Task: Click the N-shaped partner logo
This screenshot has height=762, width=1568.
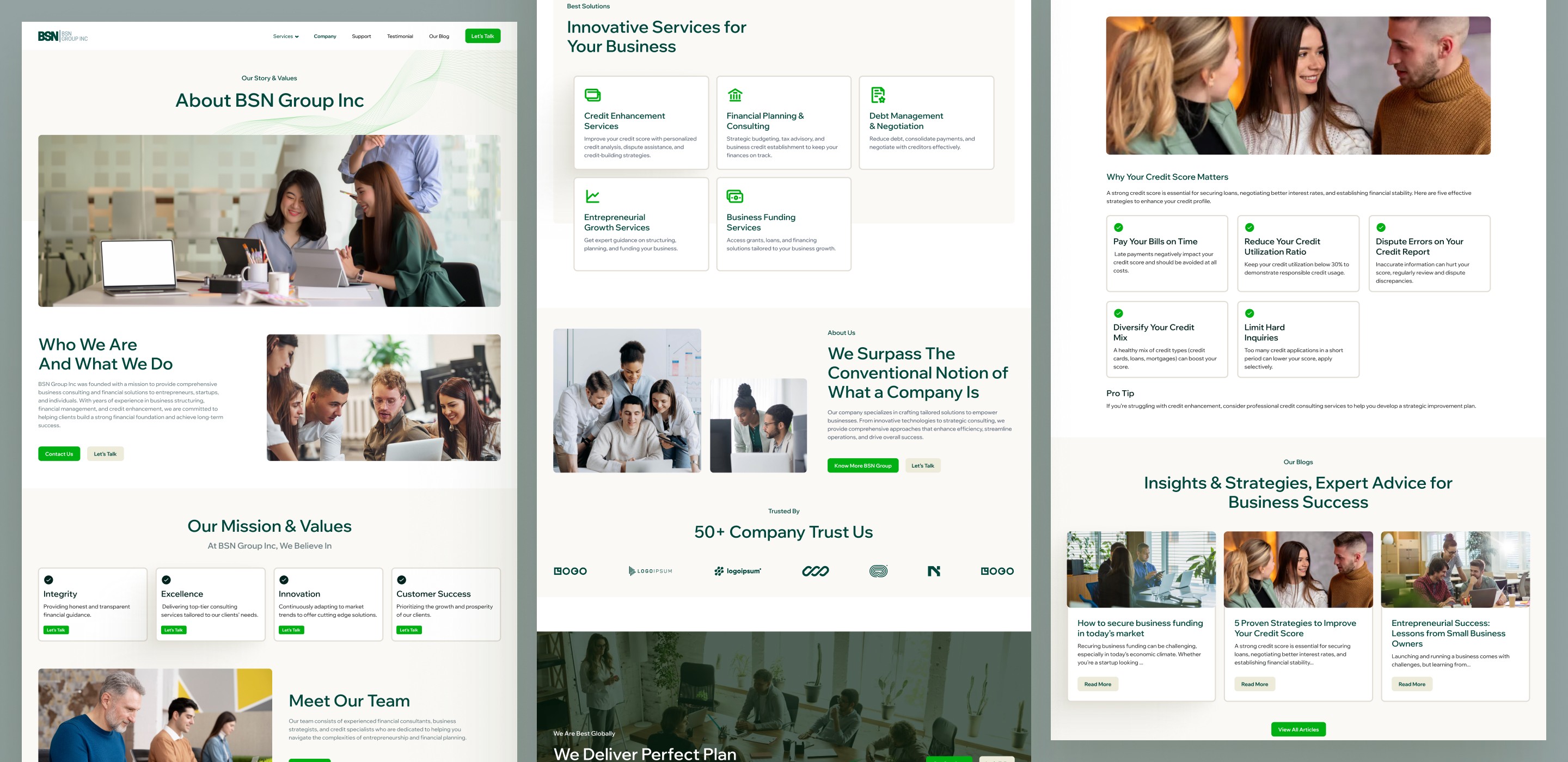Action: tap(934, 571)
